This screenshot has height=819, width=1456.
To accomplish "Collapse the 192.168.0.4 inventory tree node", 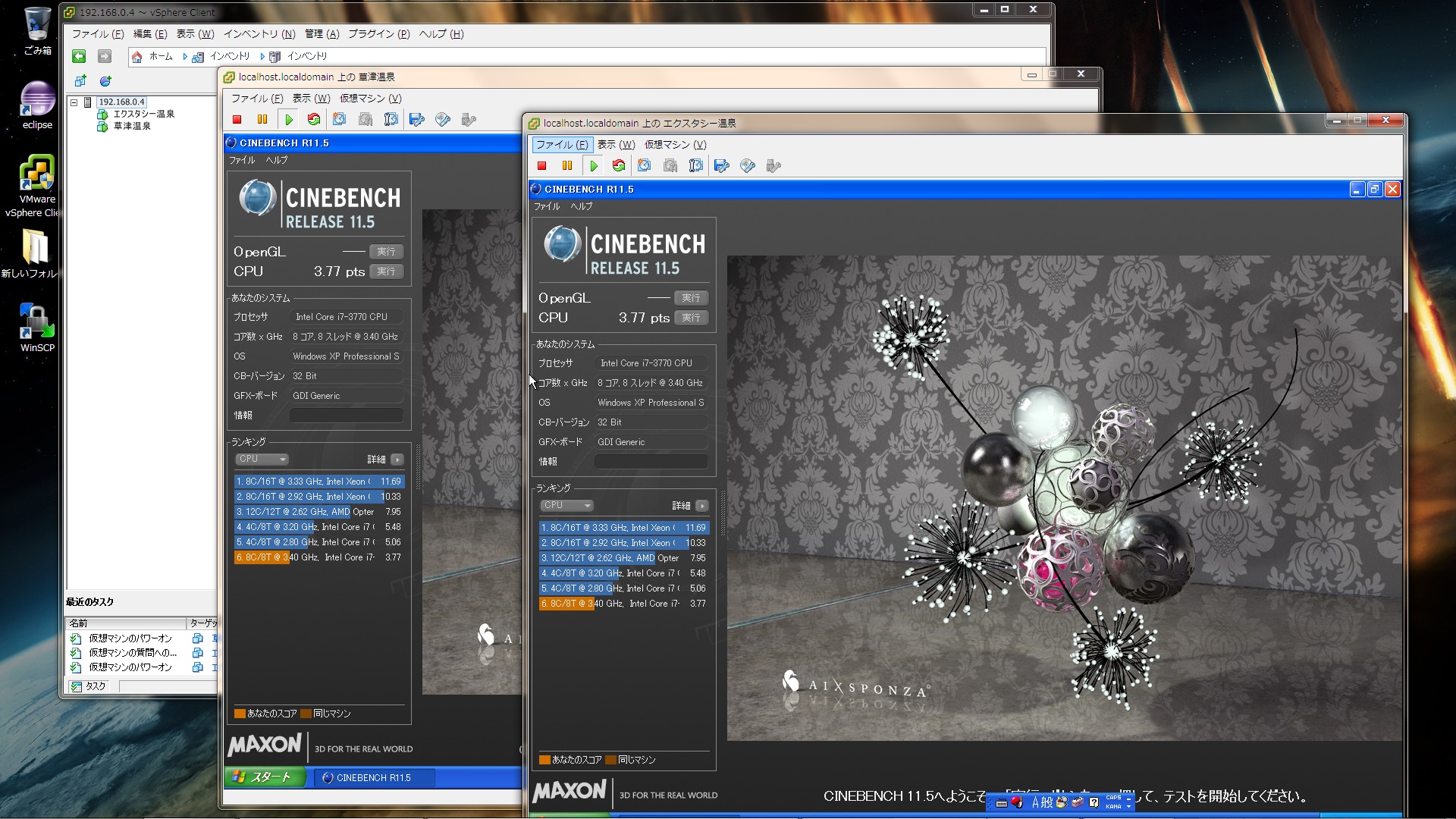I will (74, 102).
